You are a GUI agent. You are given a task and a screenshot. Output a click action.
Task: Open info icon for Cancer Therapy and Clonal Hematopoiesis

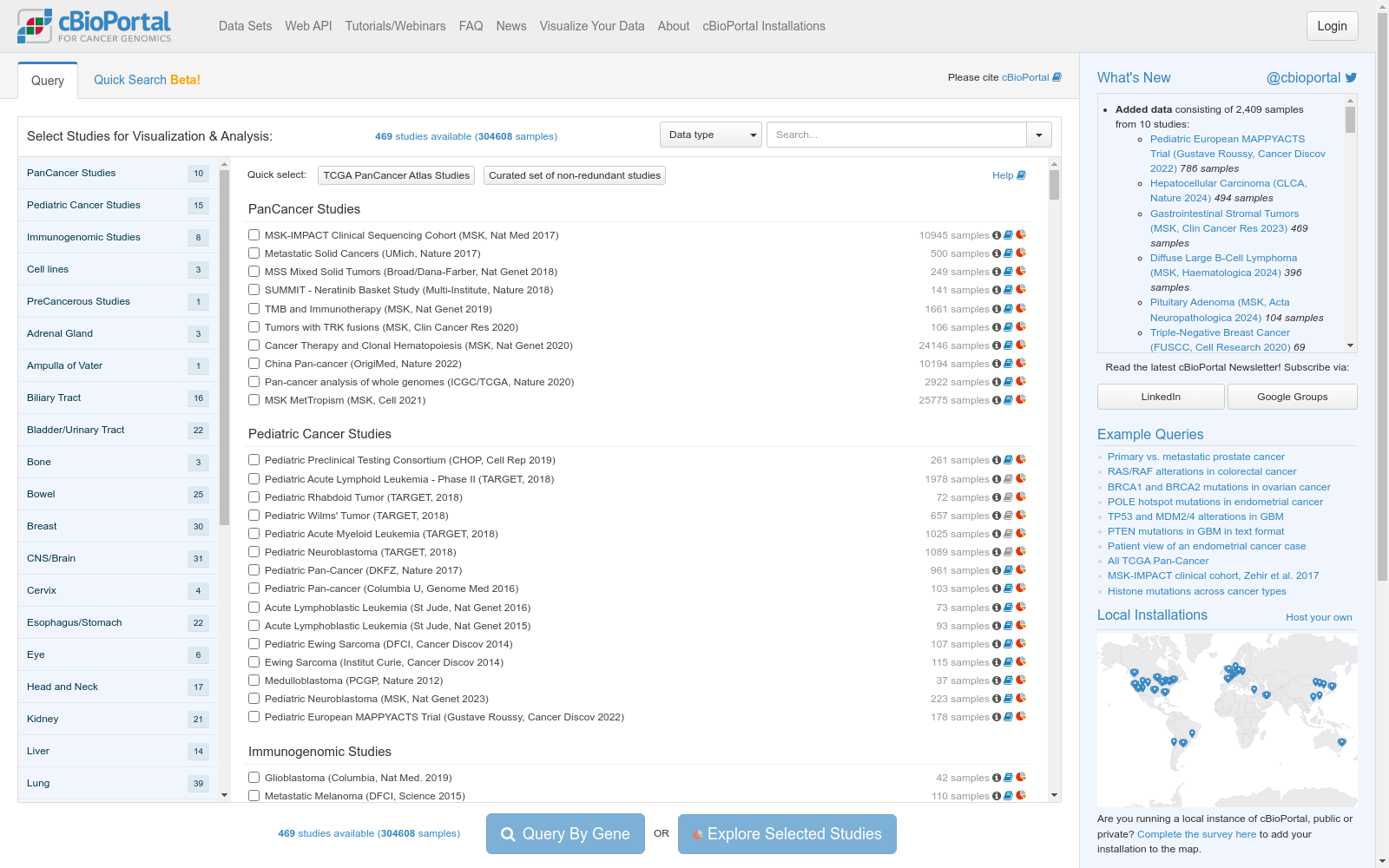(x=997, y=345)
